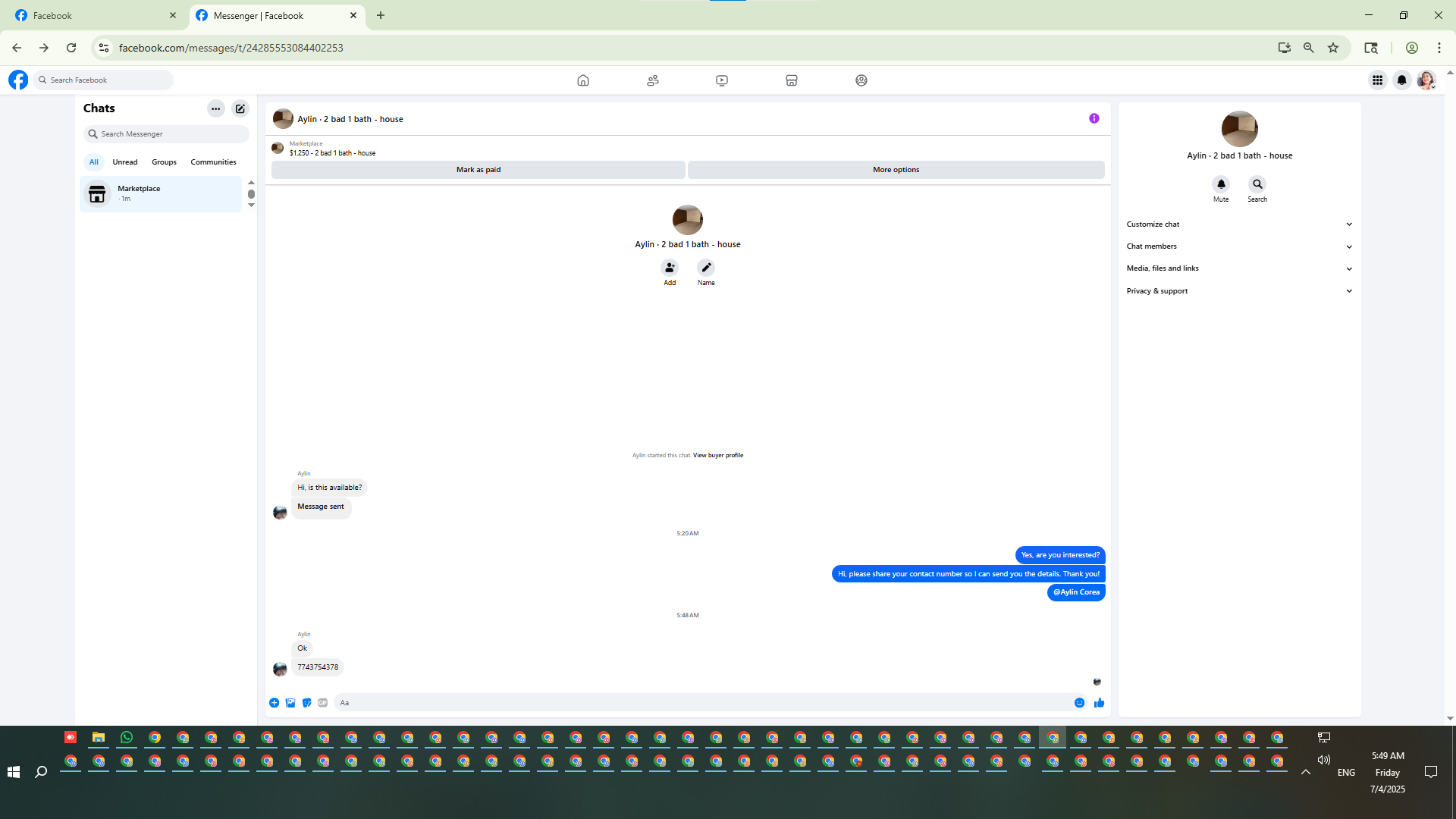
Task: Mute this conversation via bell icon
Action: [1221, 184]
